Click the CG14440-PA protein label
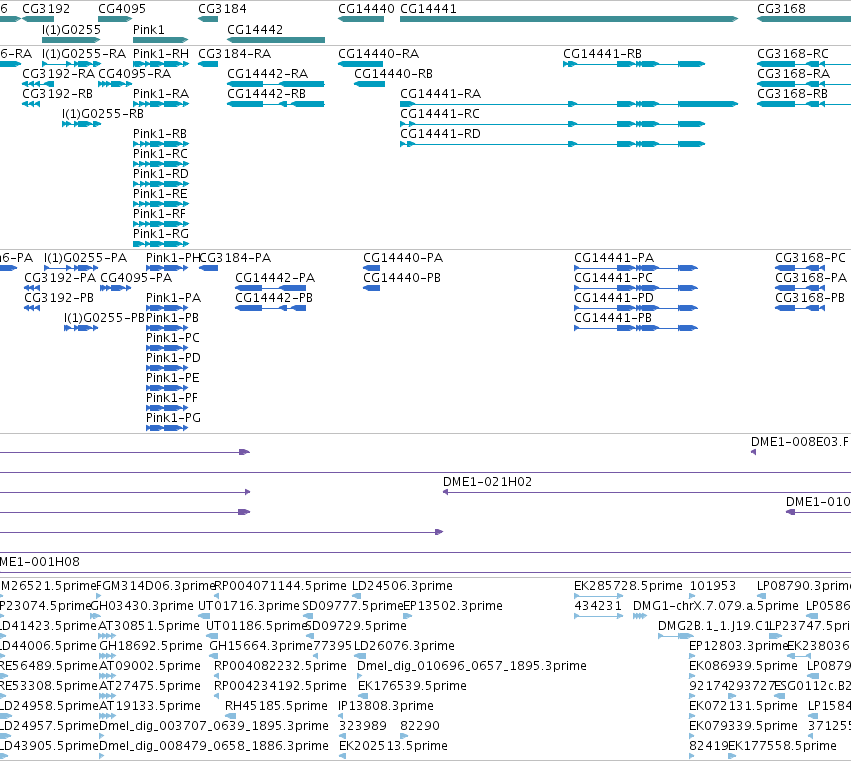 (x=403, y=258)
